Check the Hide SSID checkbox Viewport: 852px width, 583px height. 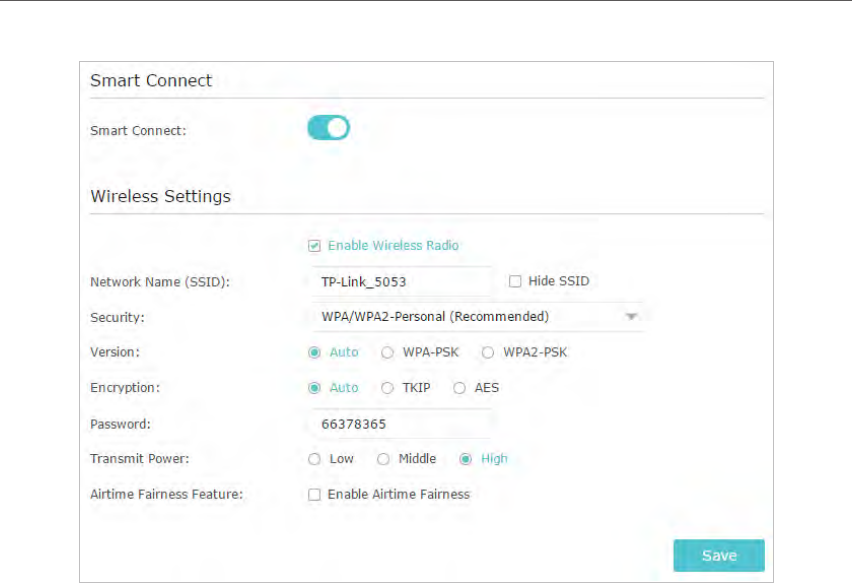(515, 281)
